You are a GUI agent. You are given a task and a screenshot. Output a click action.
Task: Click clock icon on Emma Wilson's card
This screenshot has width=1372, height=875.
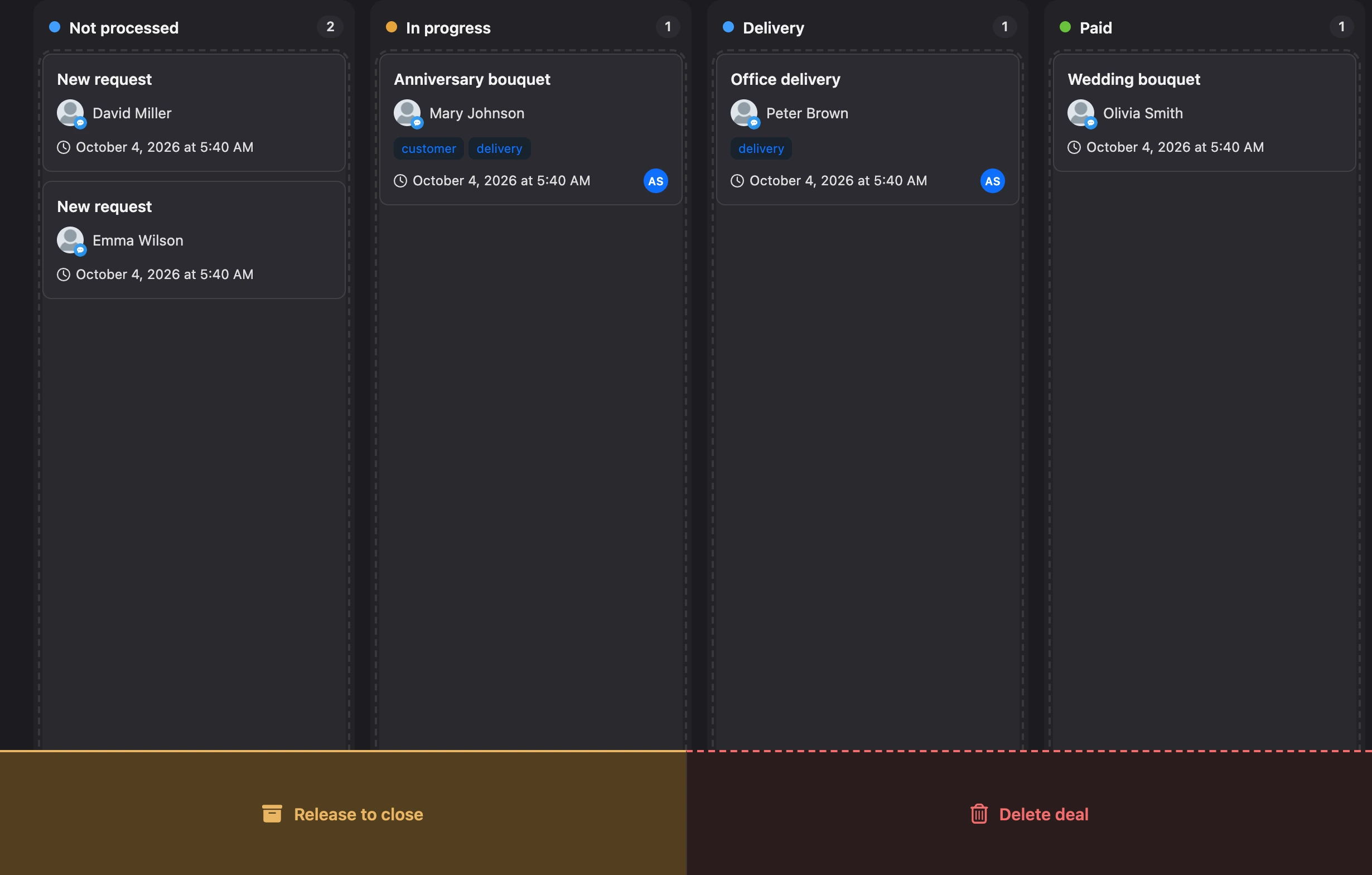[x=63, y=274]
